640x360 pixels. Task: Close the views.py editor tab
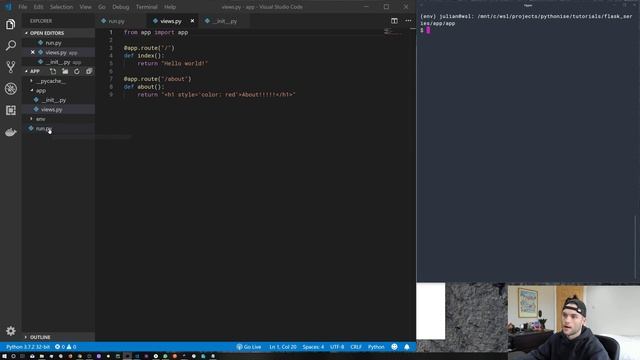pyautogui.click(x=192, y=21)
